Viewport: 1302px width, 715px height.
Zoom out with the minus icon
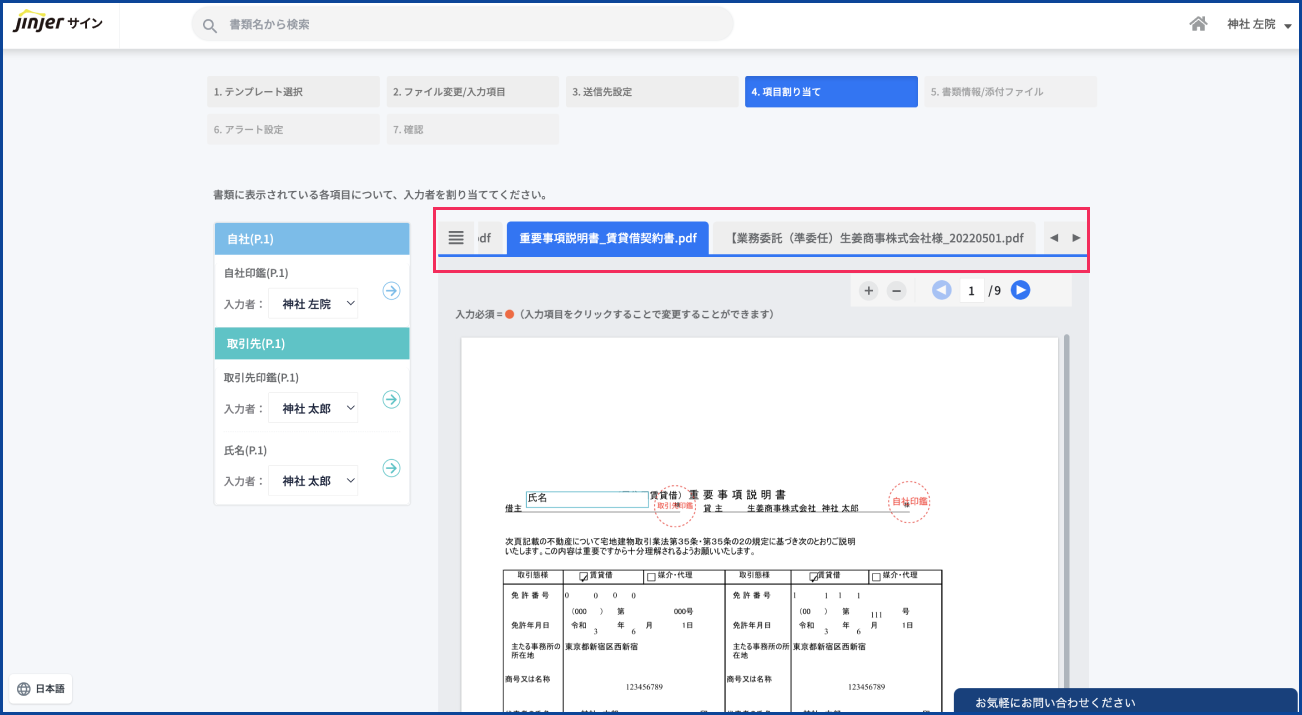point(897,291)
